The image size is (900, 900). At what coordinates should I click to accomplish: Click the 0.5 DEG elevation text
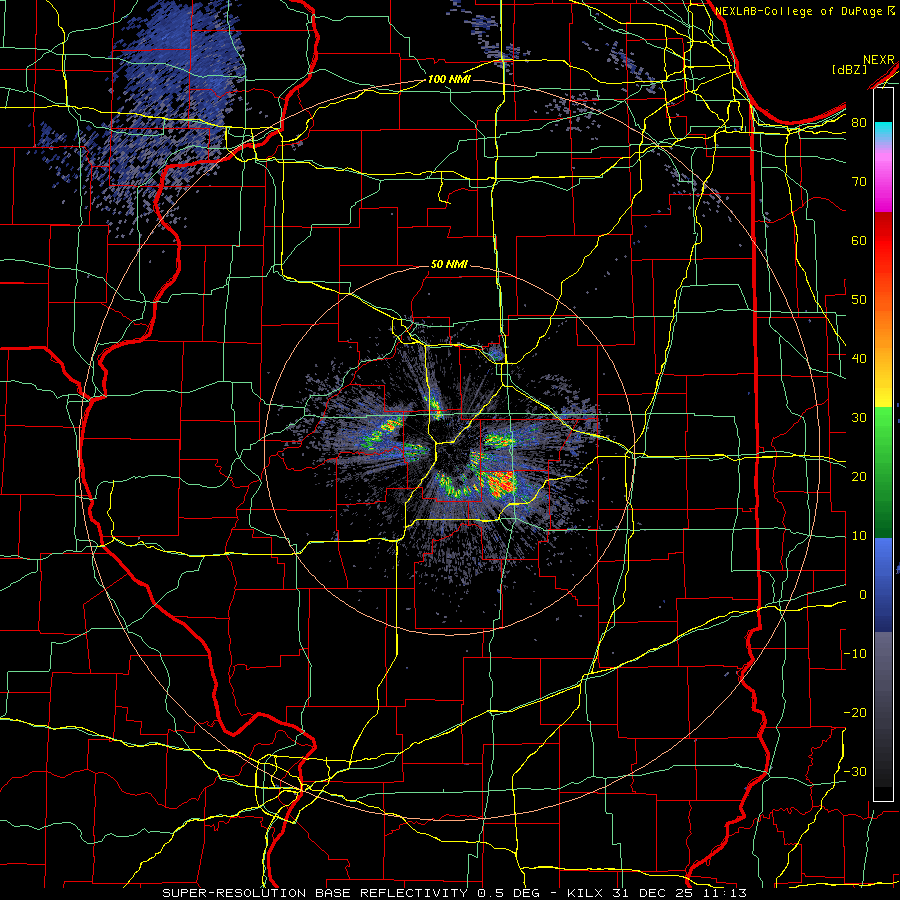(x=508, y=893)
